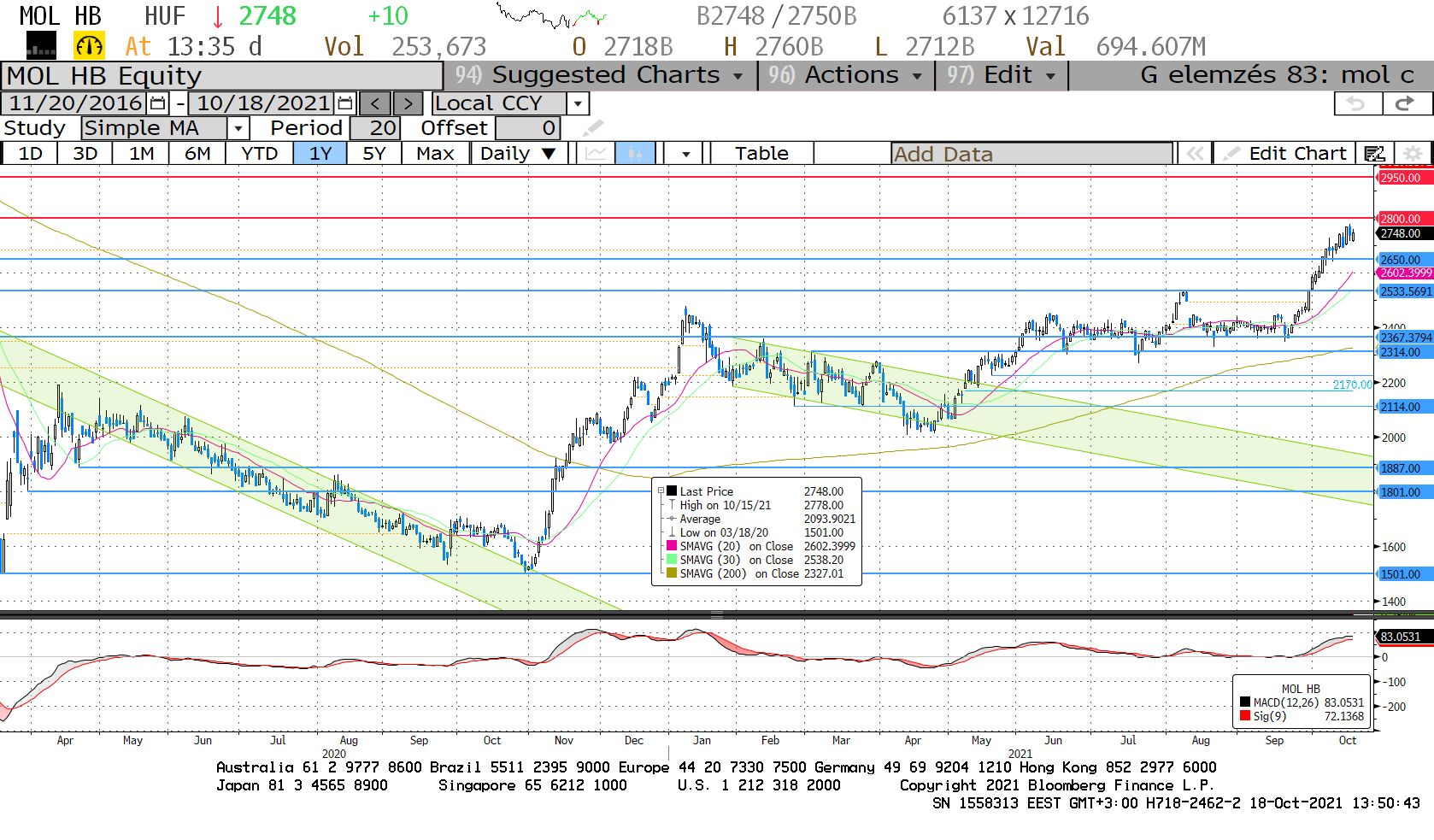Select the Max range
1434x840 pixels.
click(x=435, y=154)
